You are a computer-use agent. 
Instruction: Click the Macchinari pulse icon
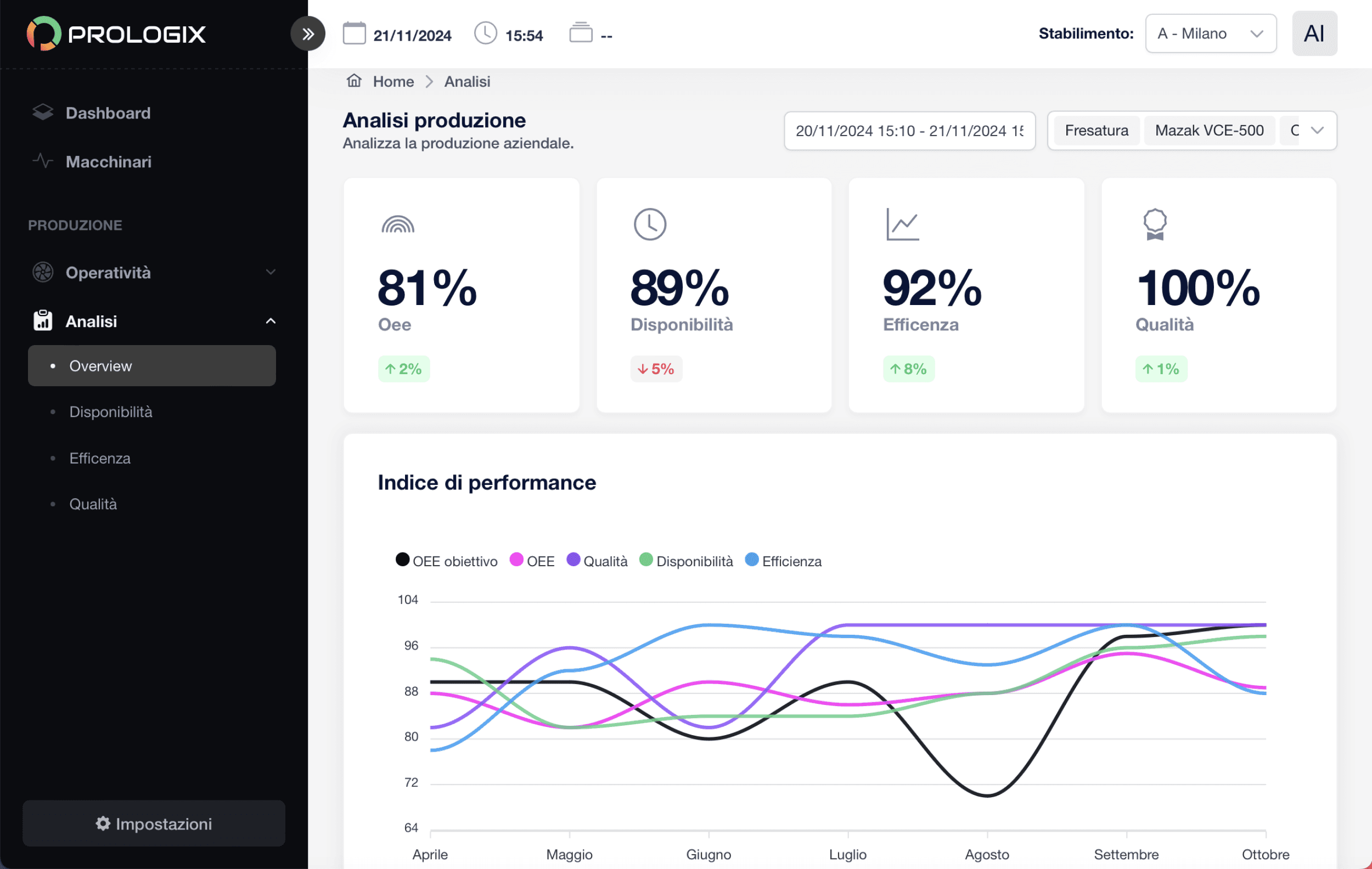point(43,161)
